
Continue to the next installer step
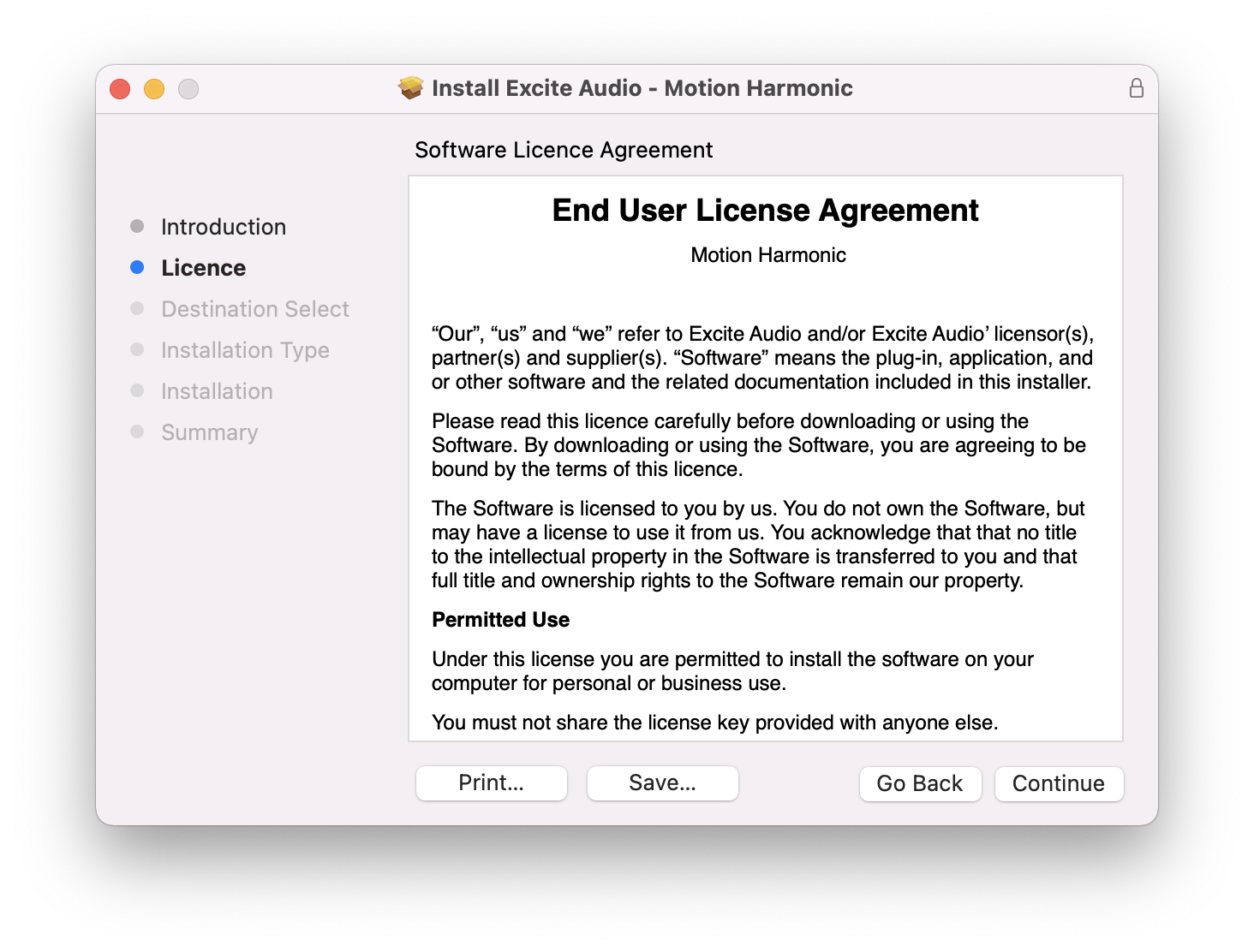1059,784
